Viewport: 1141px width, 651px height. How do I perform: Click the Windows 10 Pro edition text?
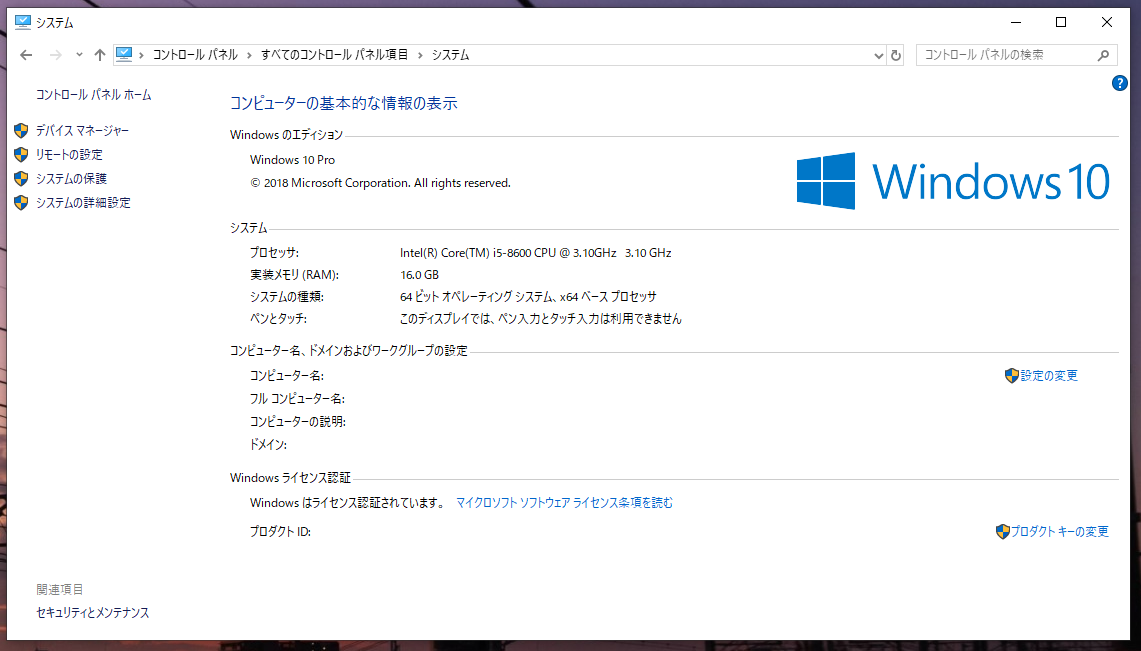click(x=293, y=160)
